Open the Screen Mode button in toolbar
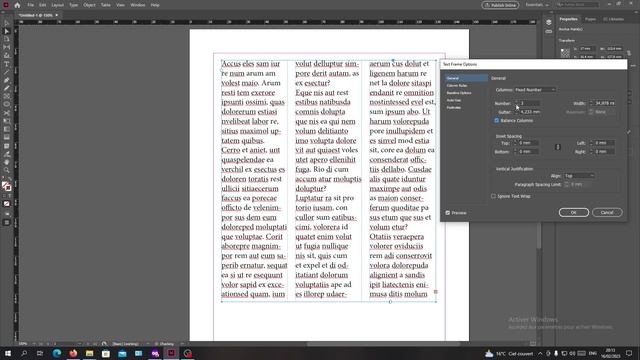The image size is (640, 360). click(7, 222)
